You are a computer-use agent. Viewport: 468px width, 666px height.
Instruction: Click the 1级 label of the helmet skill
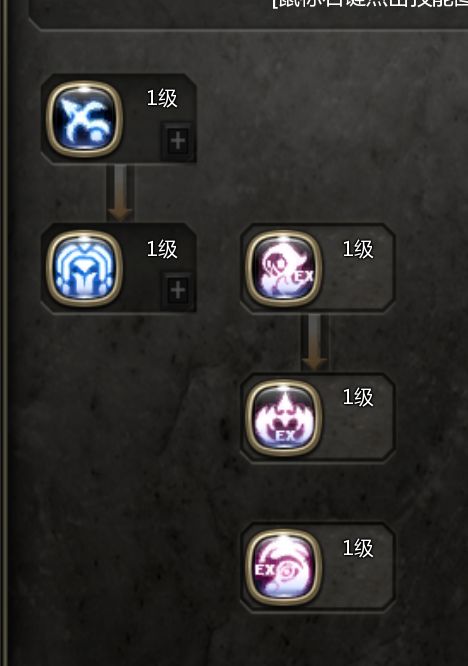162,249
